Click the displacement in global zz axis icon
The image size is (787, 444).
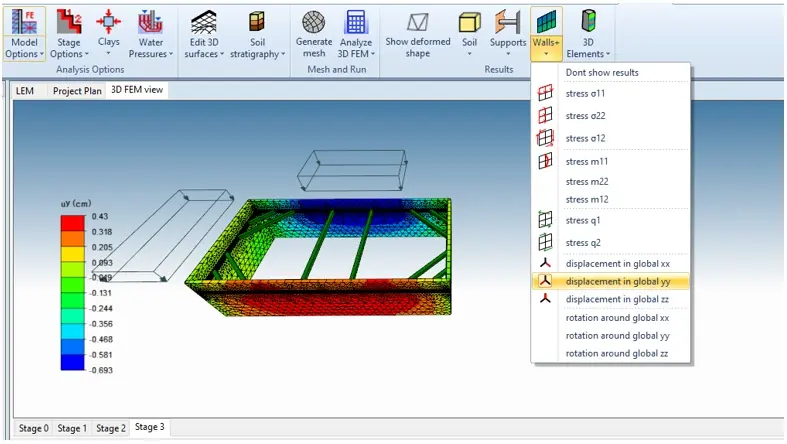pyautogui.click(x=546, y=299)
